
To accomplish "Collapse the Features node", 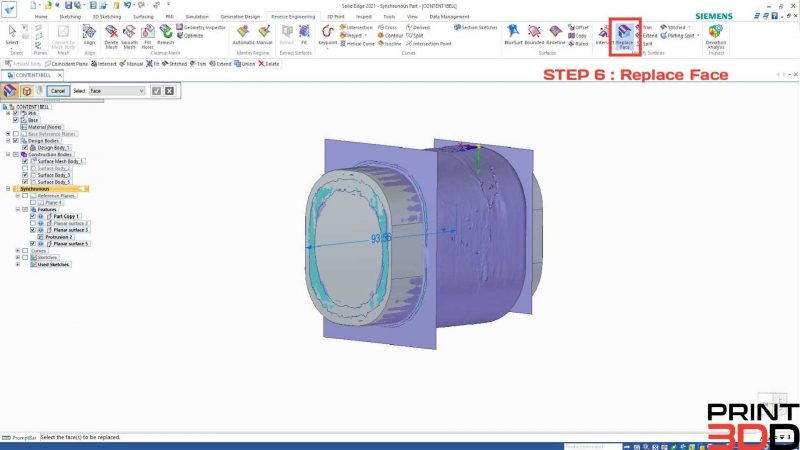I will 18,209.
